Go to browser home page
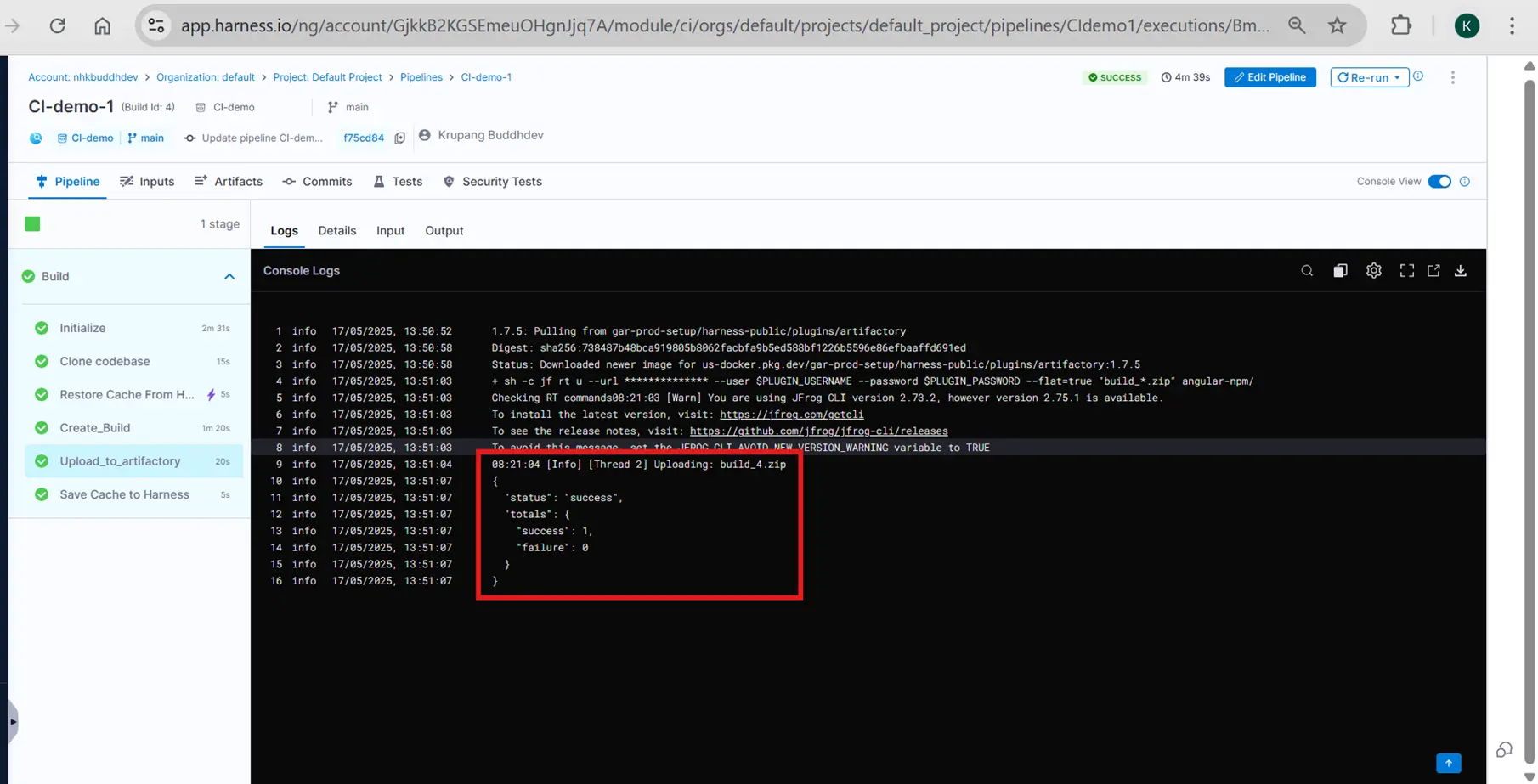1538x784 pixels. pyautogui.click(x=103, y=25)
